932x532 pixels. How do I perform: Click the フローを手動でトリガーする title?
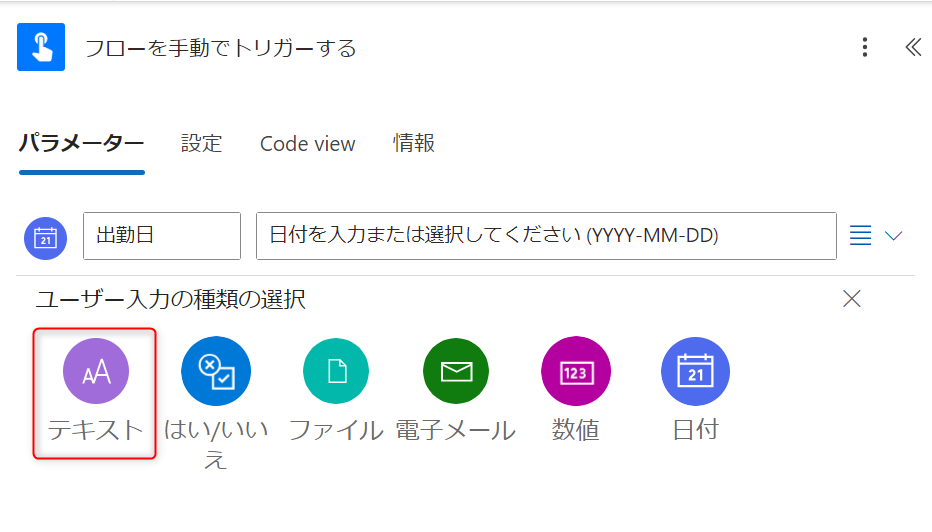pos(221,48)
